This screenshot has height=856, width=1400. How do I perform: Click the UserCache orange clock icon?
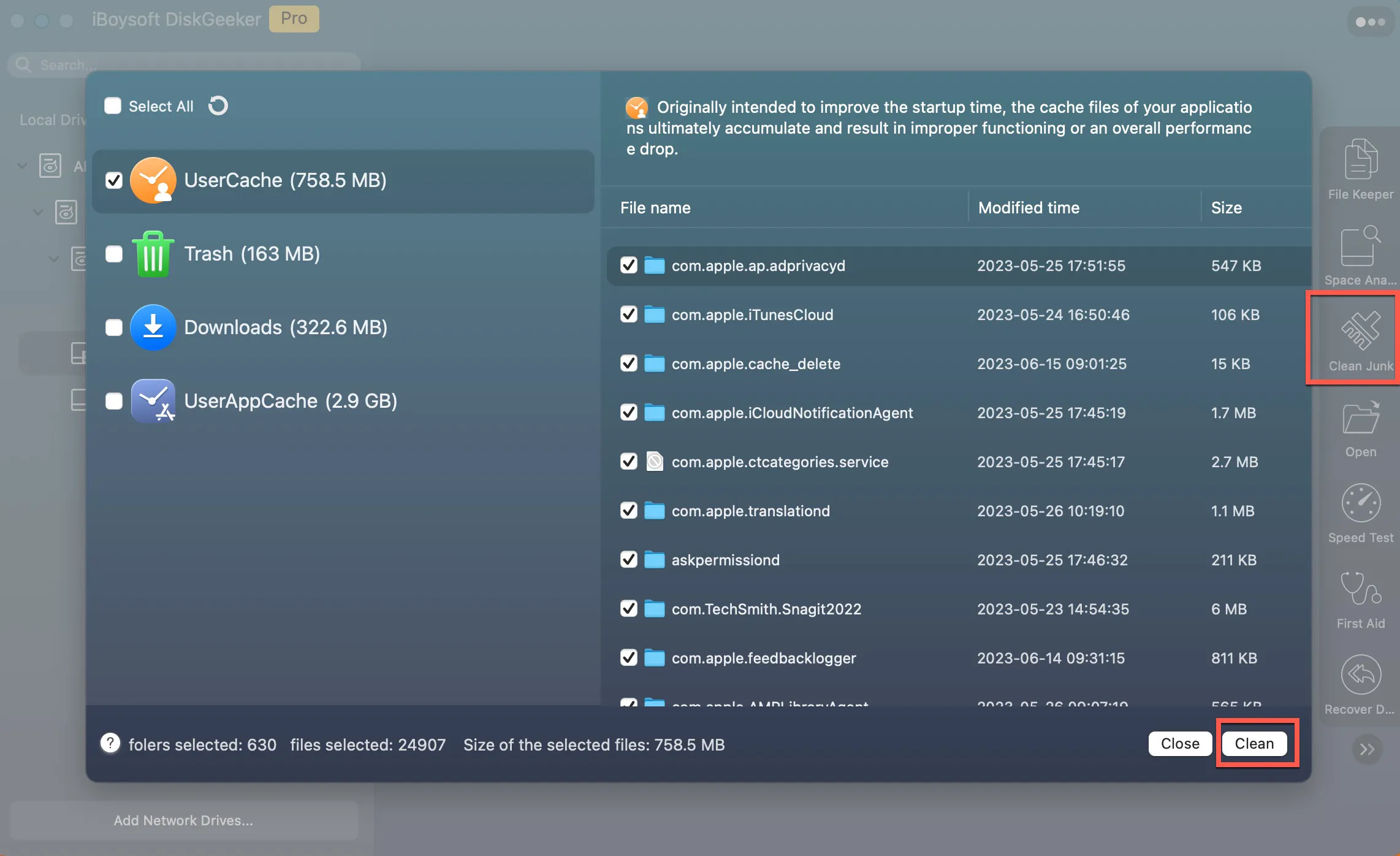point(154,180)
